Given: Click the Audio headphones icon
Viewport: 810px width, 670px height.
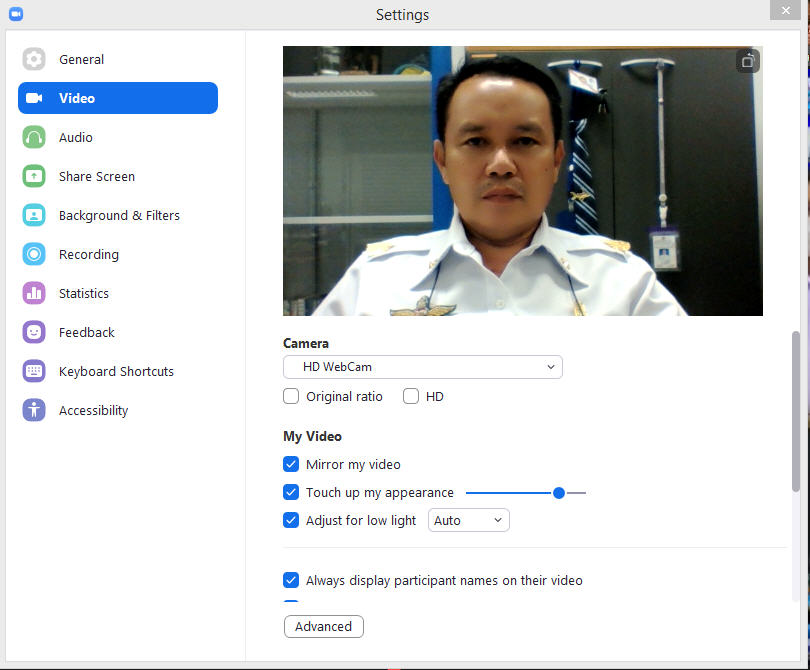Looking at the screenshot, I should click(34, 137).
